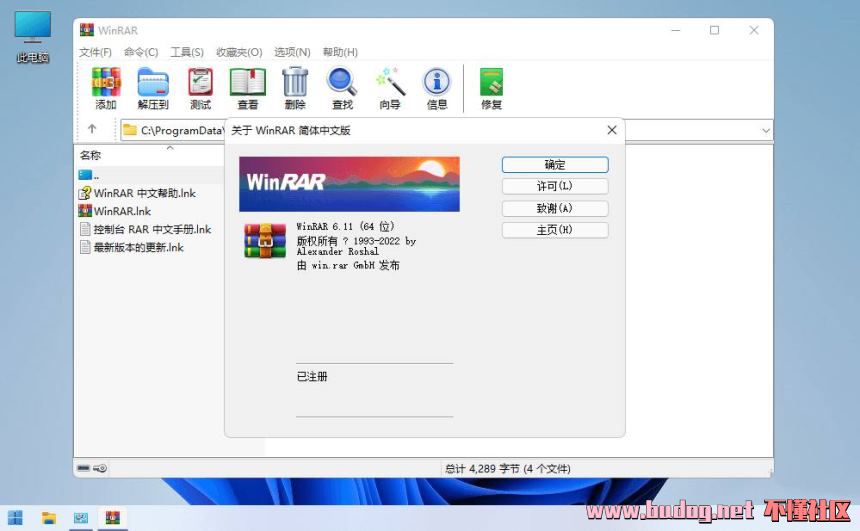Screen dimensions: 860x531
Task: Select WinRAR.lnk in the file list
Action: [121, 211]
